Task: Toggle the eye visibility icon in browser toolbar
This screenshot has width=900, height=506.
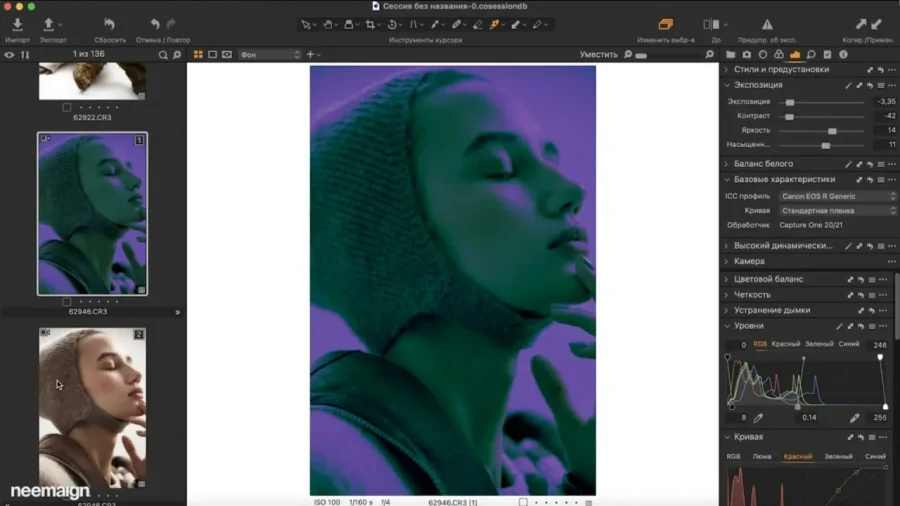Action: 9,55
